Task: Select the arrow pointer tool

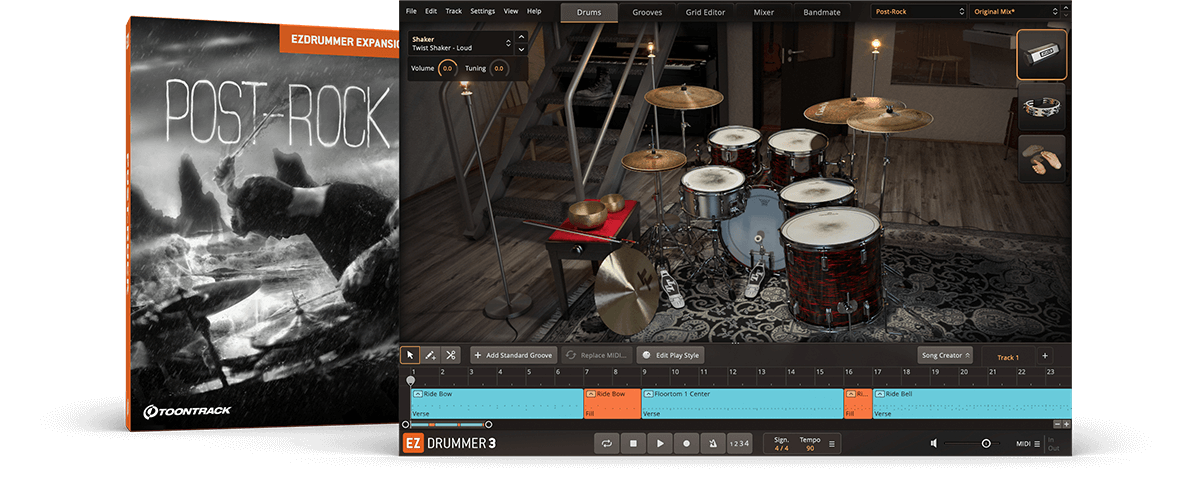Action: pyautogui.click(x=410, y=355)
